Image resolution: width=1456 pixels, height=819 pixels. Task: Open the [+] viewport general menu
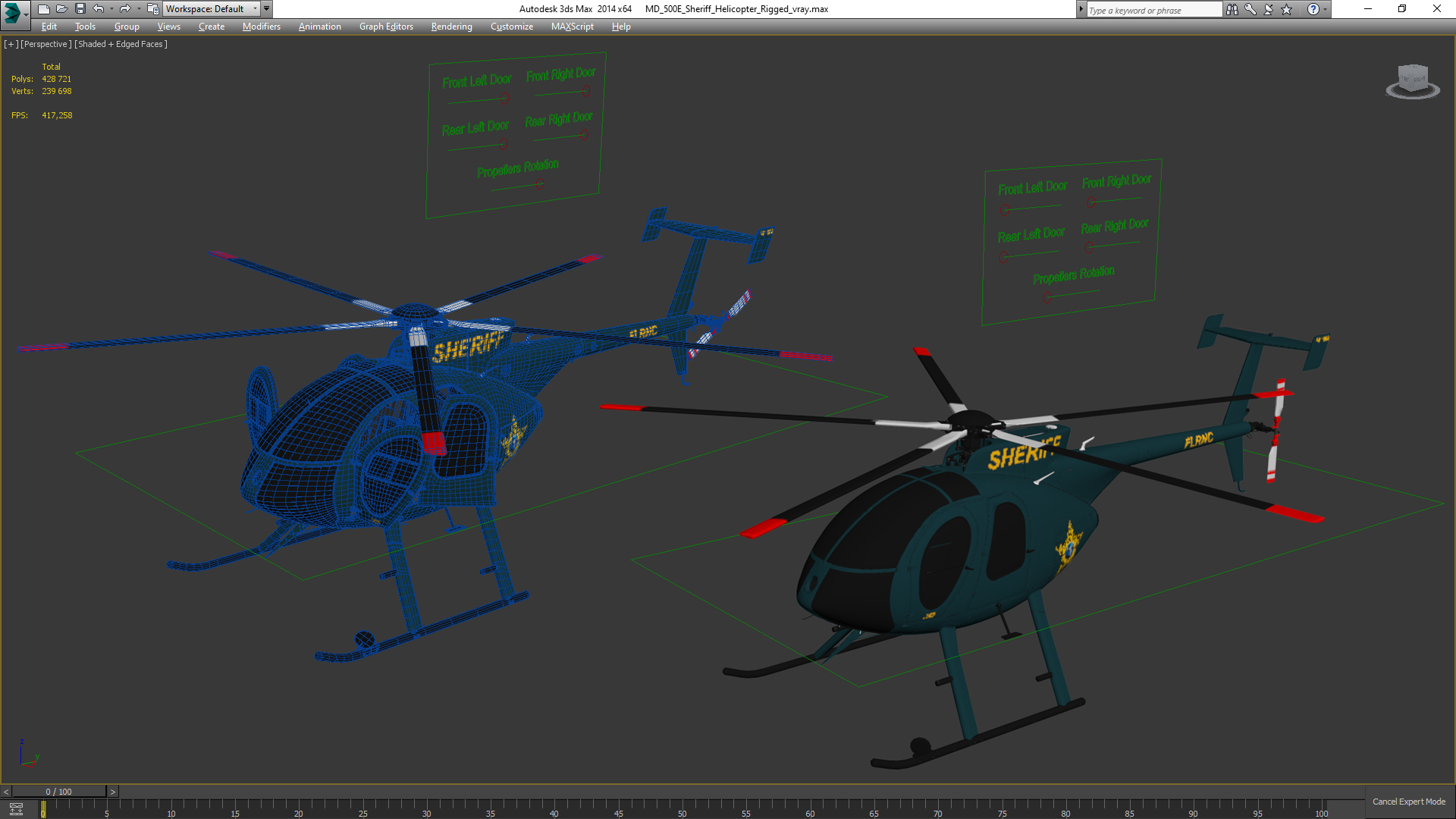[11, 44]
